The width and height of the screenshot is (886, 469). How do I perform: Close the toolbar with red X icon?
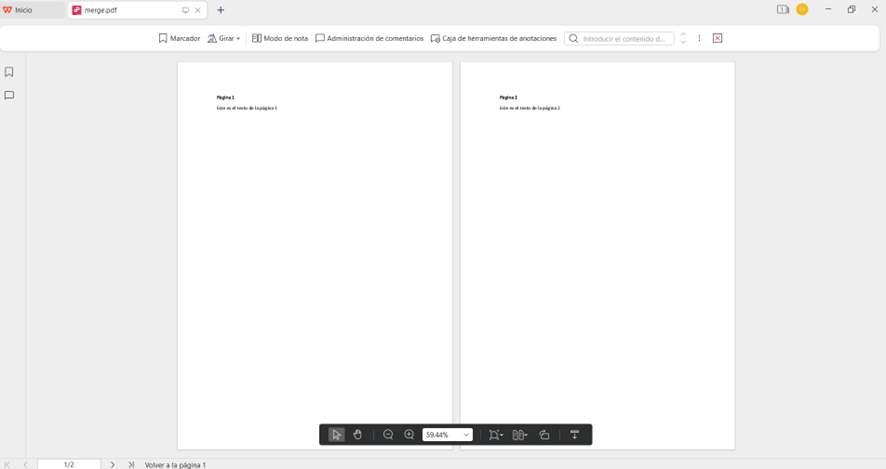pos(718,38)
